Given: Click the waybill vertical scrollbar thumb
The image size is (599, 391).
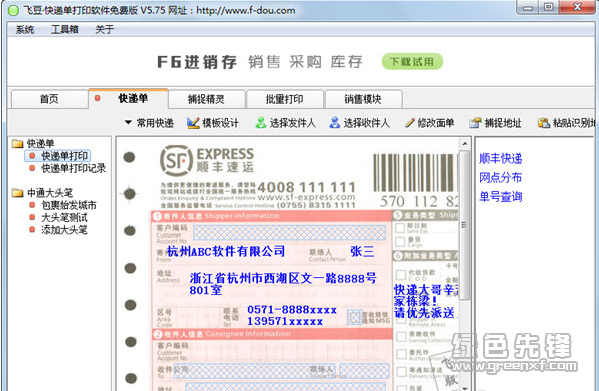Looking at the screenshot, I should 465,225.
